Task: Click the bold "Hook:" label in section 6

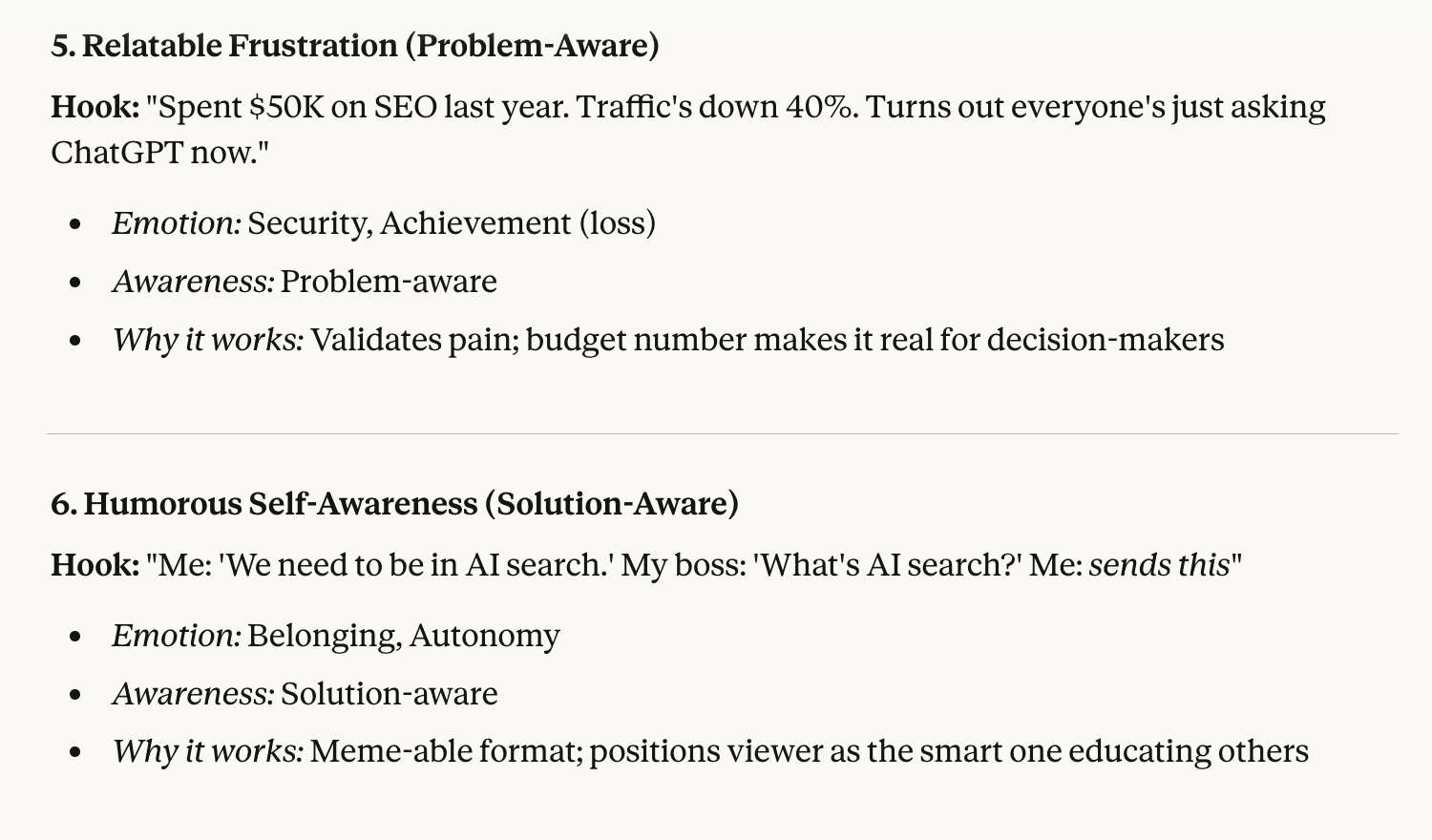Action: click(x=95, y=565)
